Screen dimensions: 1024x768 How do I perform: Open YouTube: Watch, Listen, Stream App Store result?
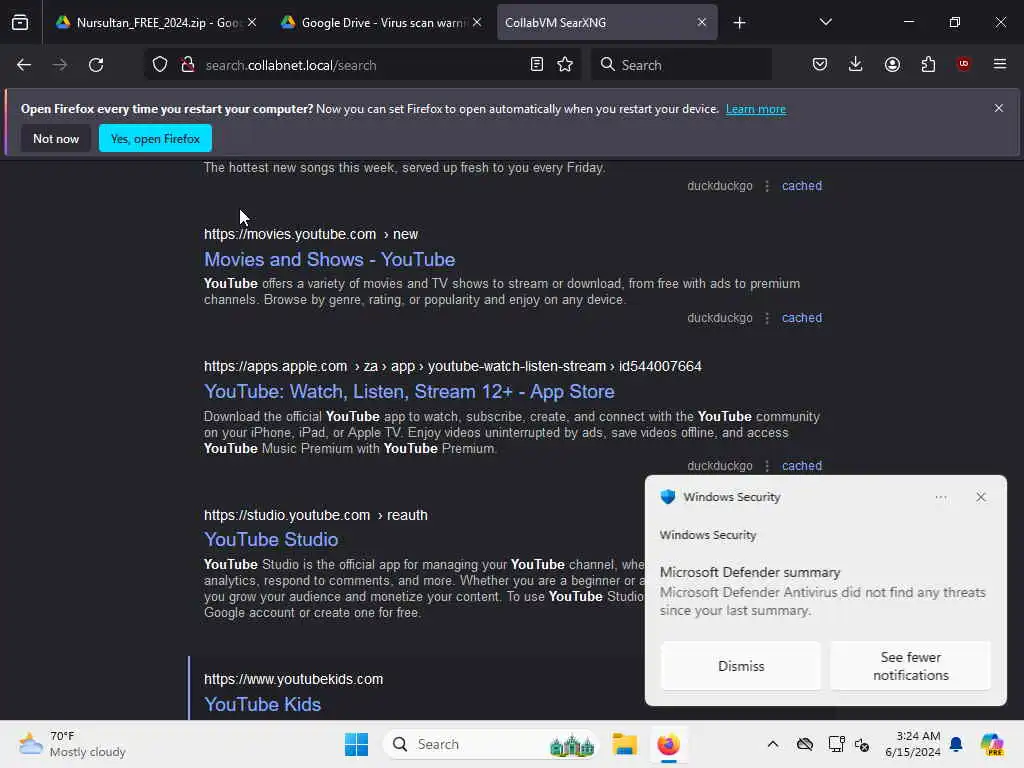point(409,391)
